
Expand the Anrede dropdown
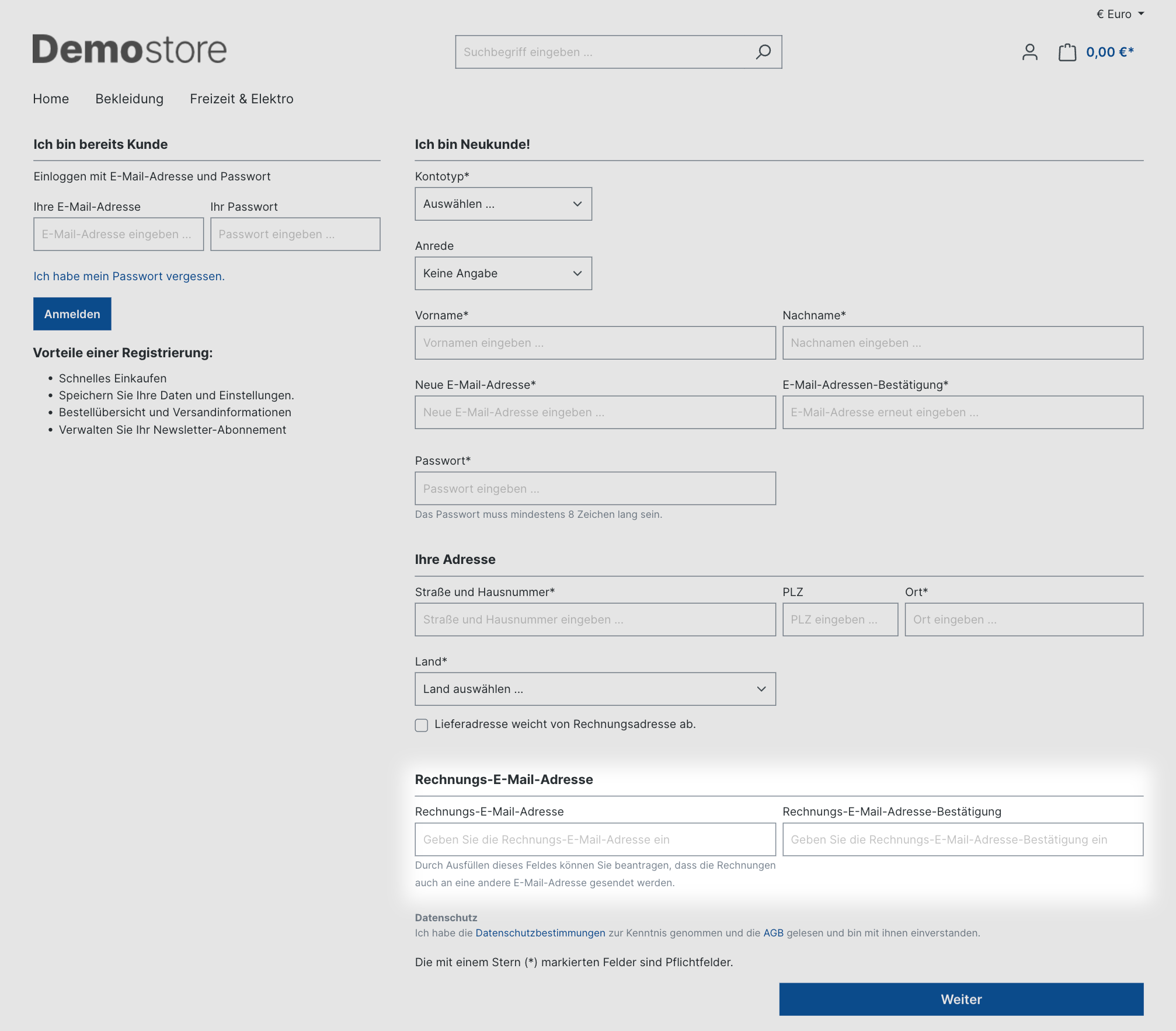504,273
